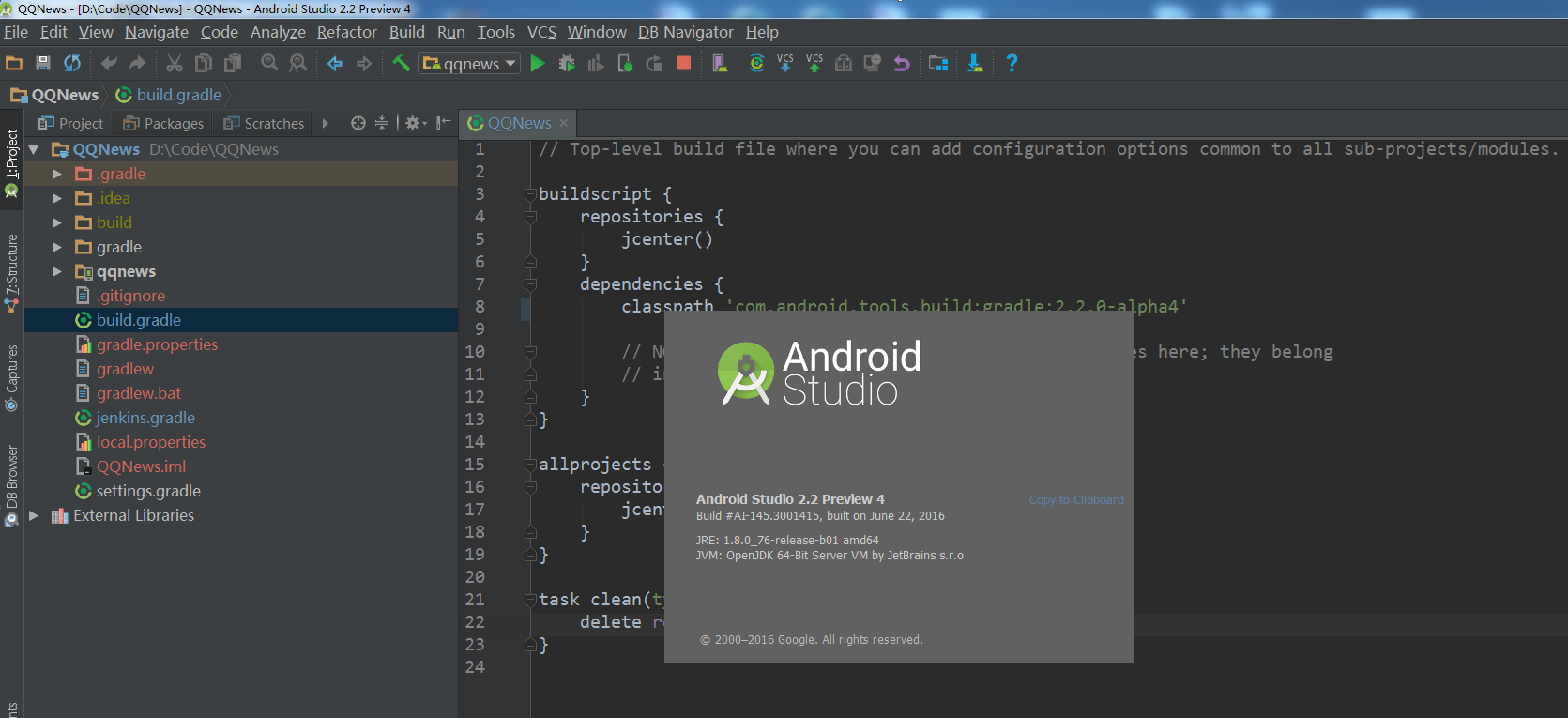This screenshot has height=718, width=1568.
Task: Click the Paste clipboard icon
Action: click(233, 63)
